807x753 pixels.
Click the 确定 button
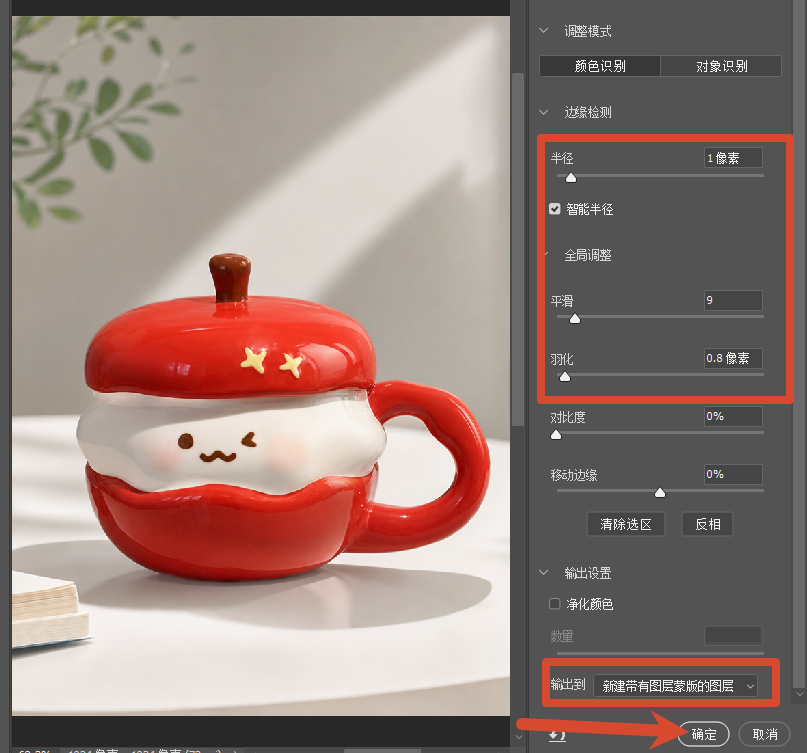(x=704, y=734)
